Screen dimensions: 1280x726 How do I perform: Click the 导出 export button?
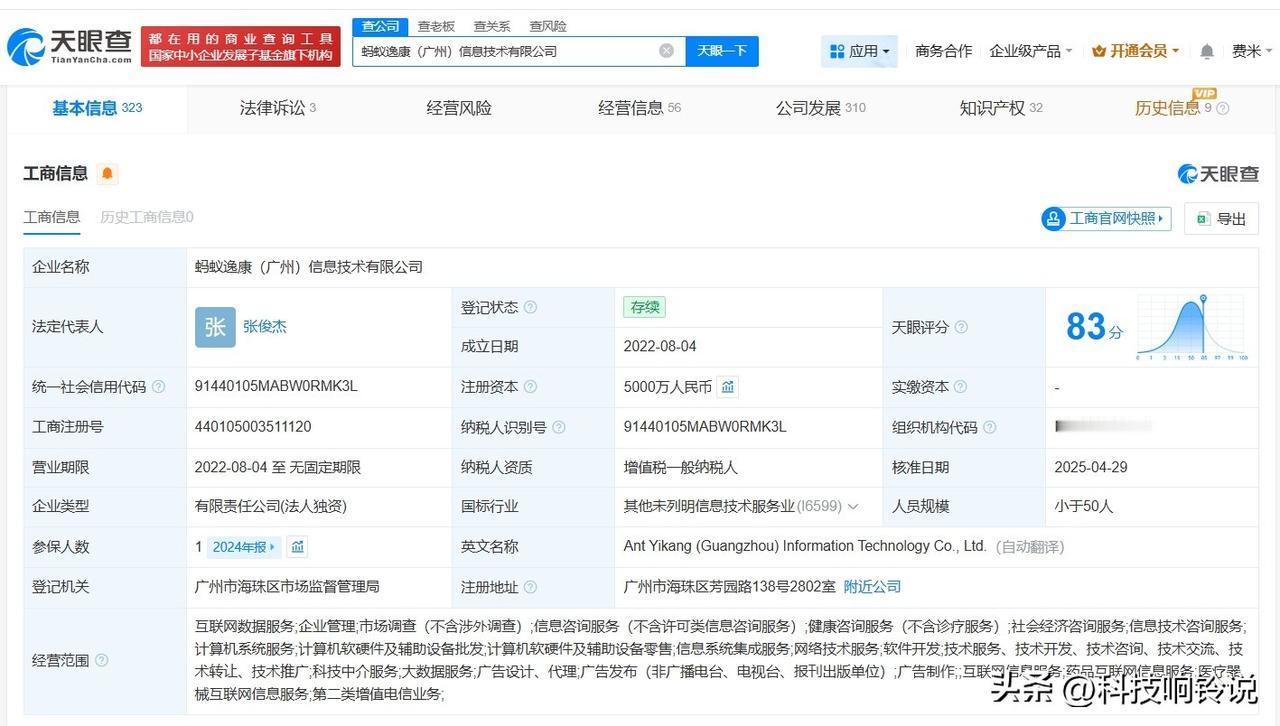click(x=1221, y=218)
